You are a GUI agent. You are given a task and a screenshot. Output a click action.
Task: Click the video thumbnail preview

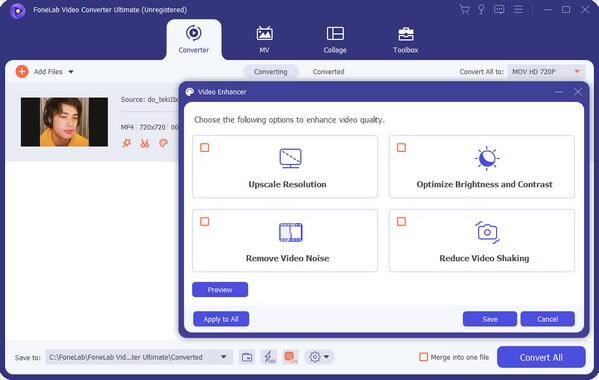point(64,122)
